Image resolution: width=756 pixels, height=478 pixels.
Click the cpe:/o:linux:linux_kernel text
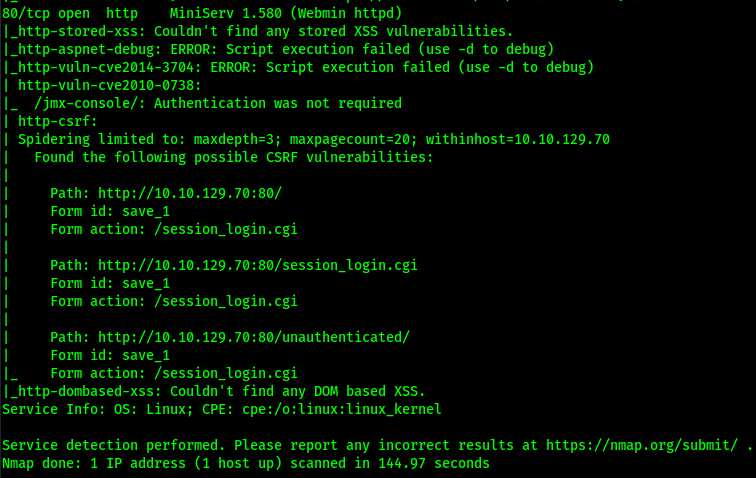coord(342,409)
